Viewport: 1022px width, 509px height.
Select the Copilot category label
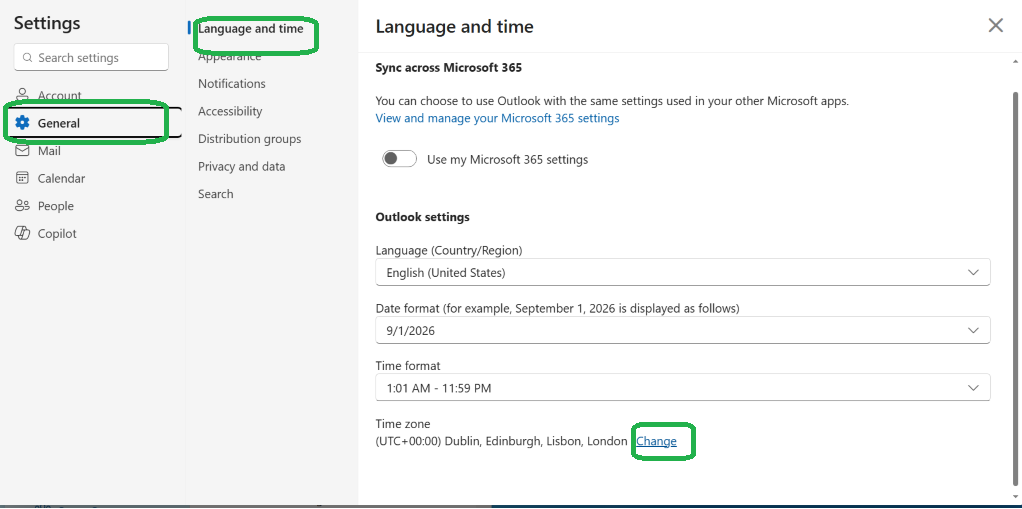pos(57,233)
